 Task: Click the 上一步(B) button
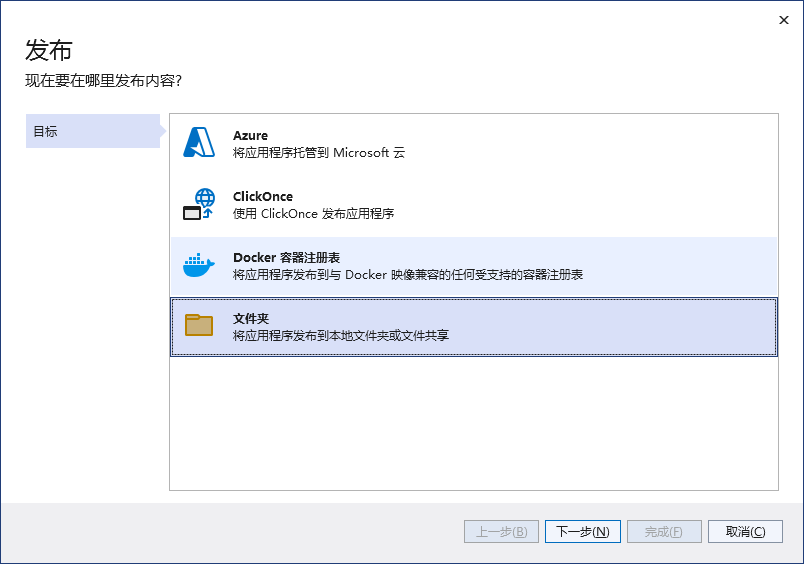pyautogui.click(x=501, y=532)
